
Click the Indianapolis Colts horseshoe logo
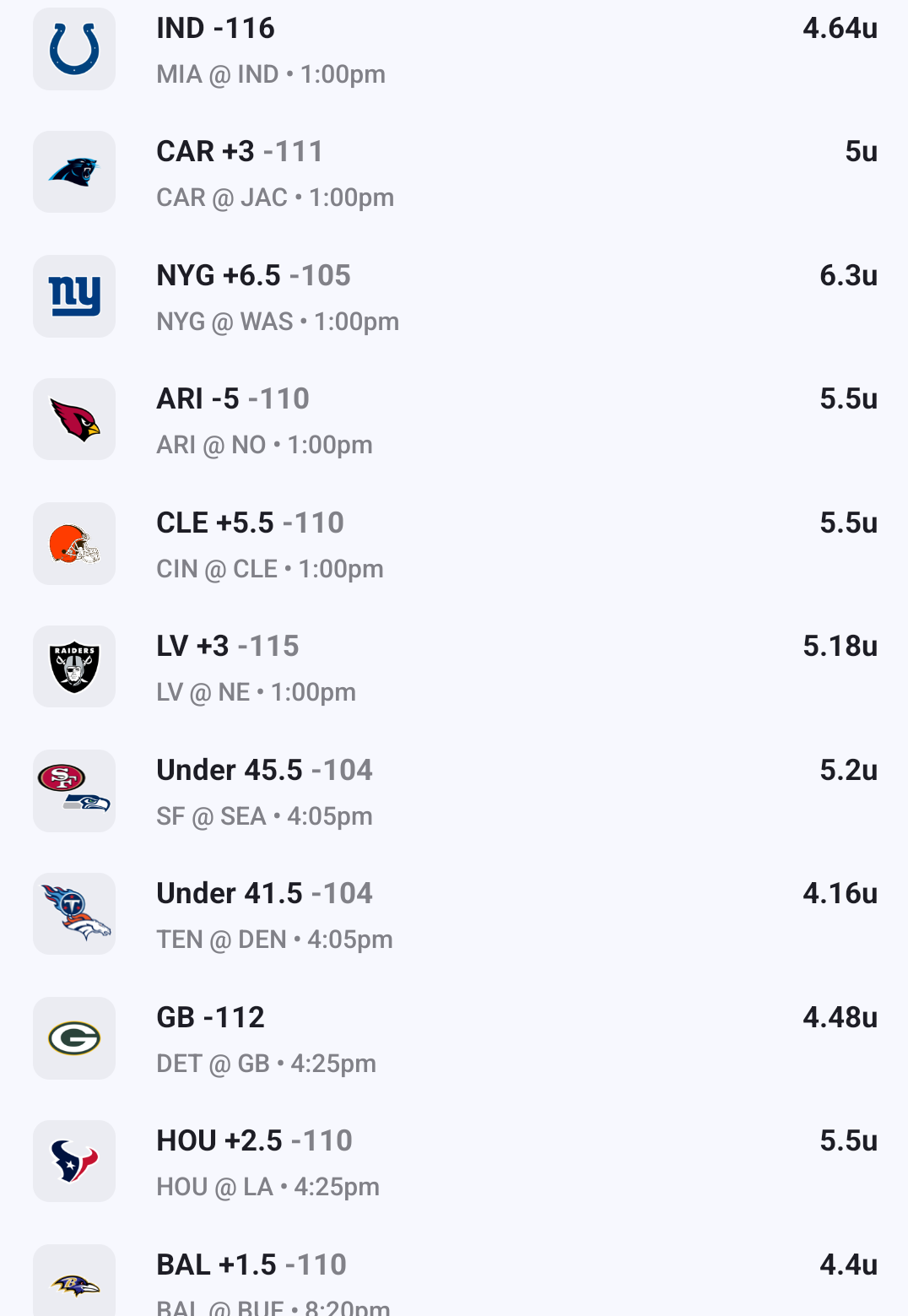pyautogui.click(x=74, y=49)
